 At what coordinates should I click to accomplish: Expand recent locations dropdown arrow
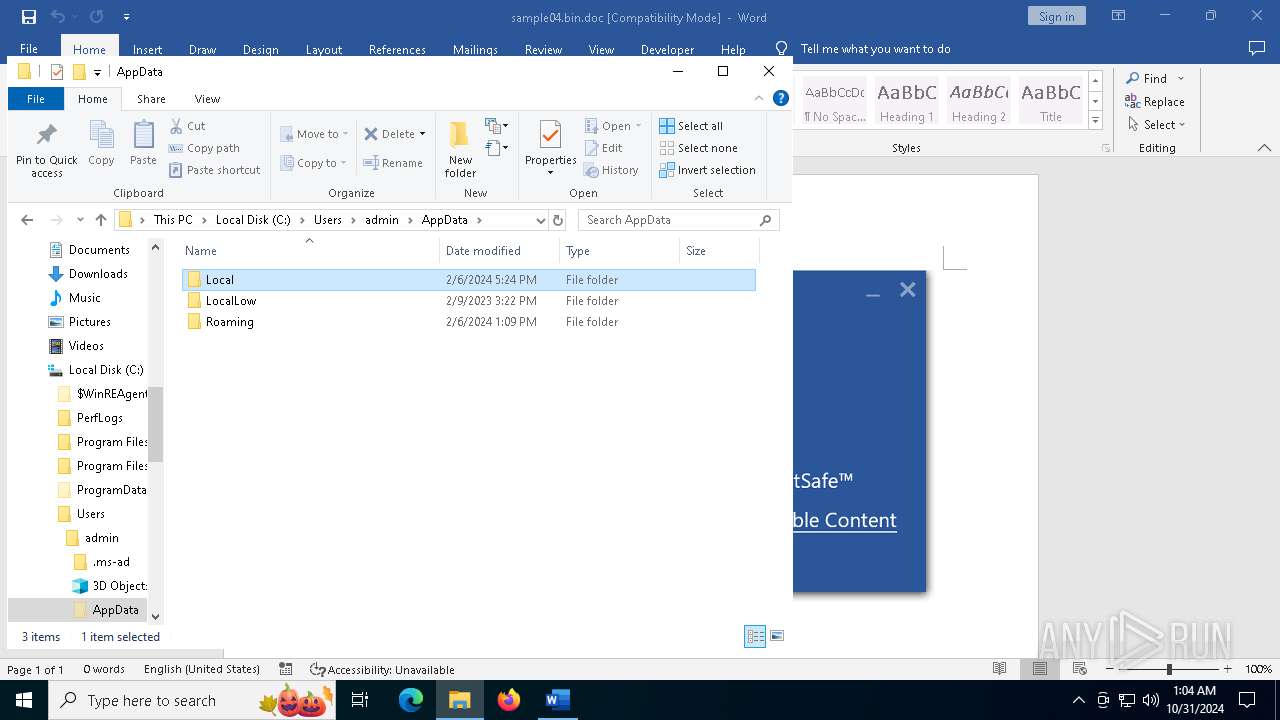(81, 220)
